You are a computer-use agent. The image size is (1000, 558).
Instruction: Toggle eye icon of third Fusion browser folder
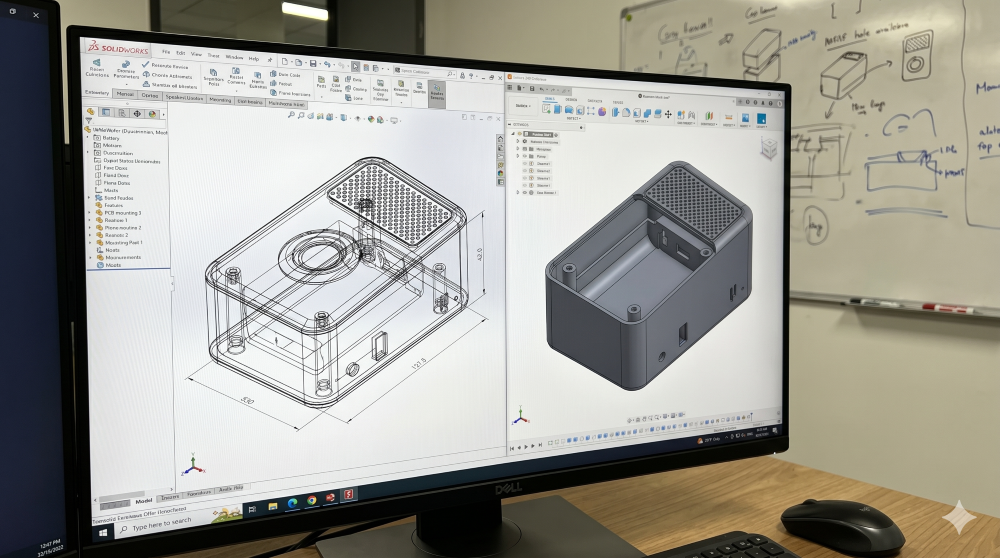pos(525,156)
